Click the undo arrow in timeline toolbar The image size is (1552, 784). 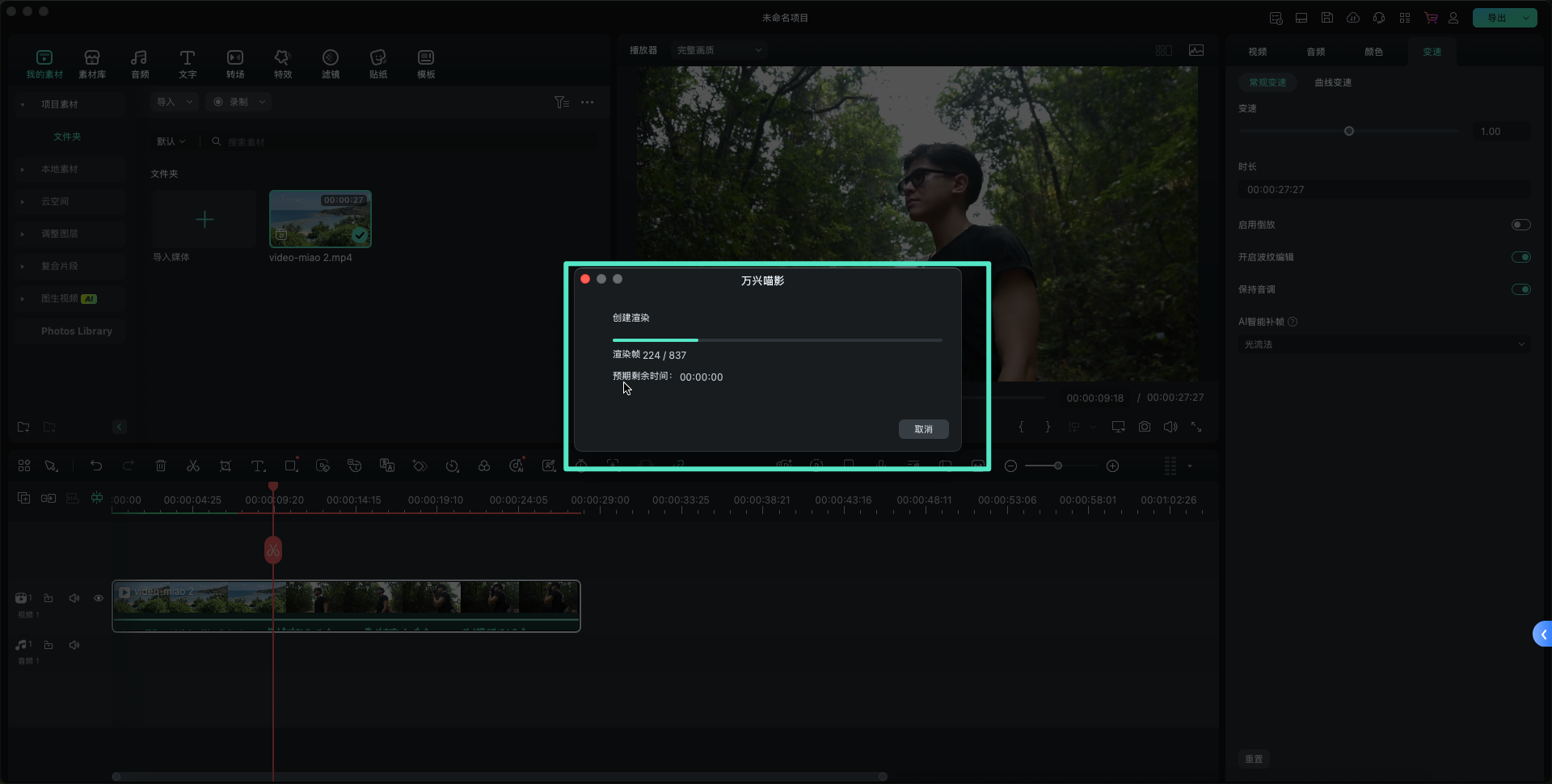(x=96, y=466)
